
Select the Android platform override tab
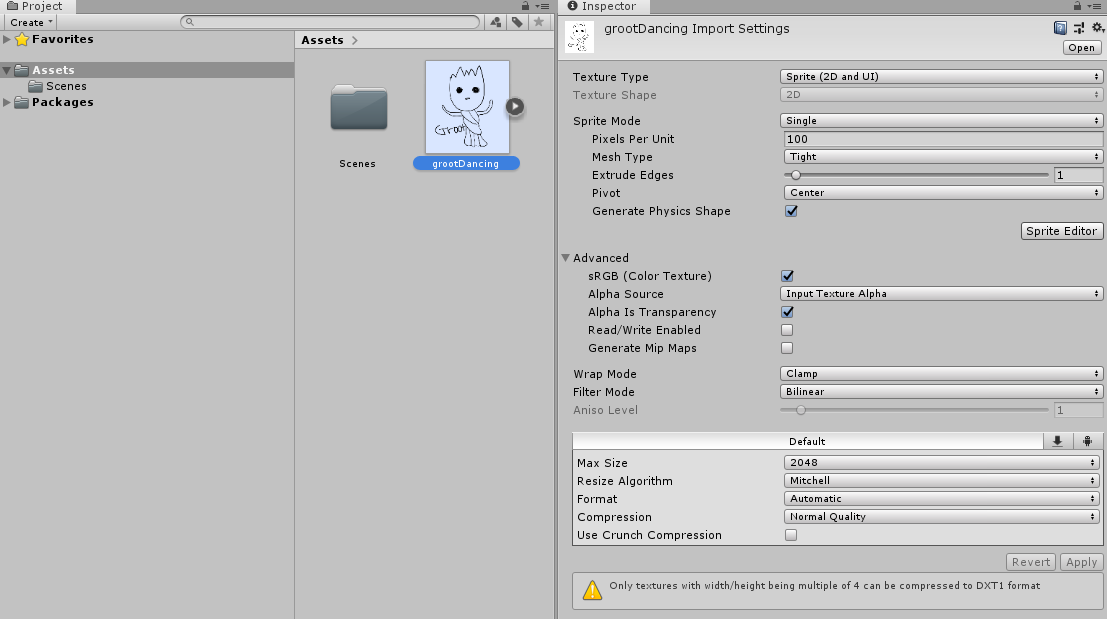point(1087,441)
